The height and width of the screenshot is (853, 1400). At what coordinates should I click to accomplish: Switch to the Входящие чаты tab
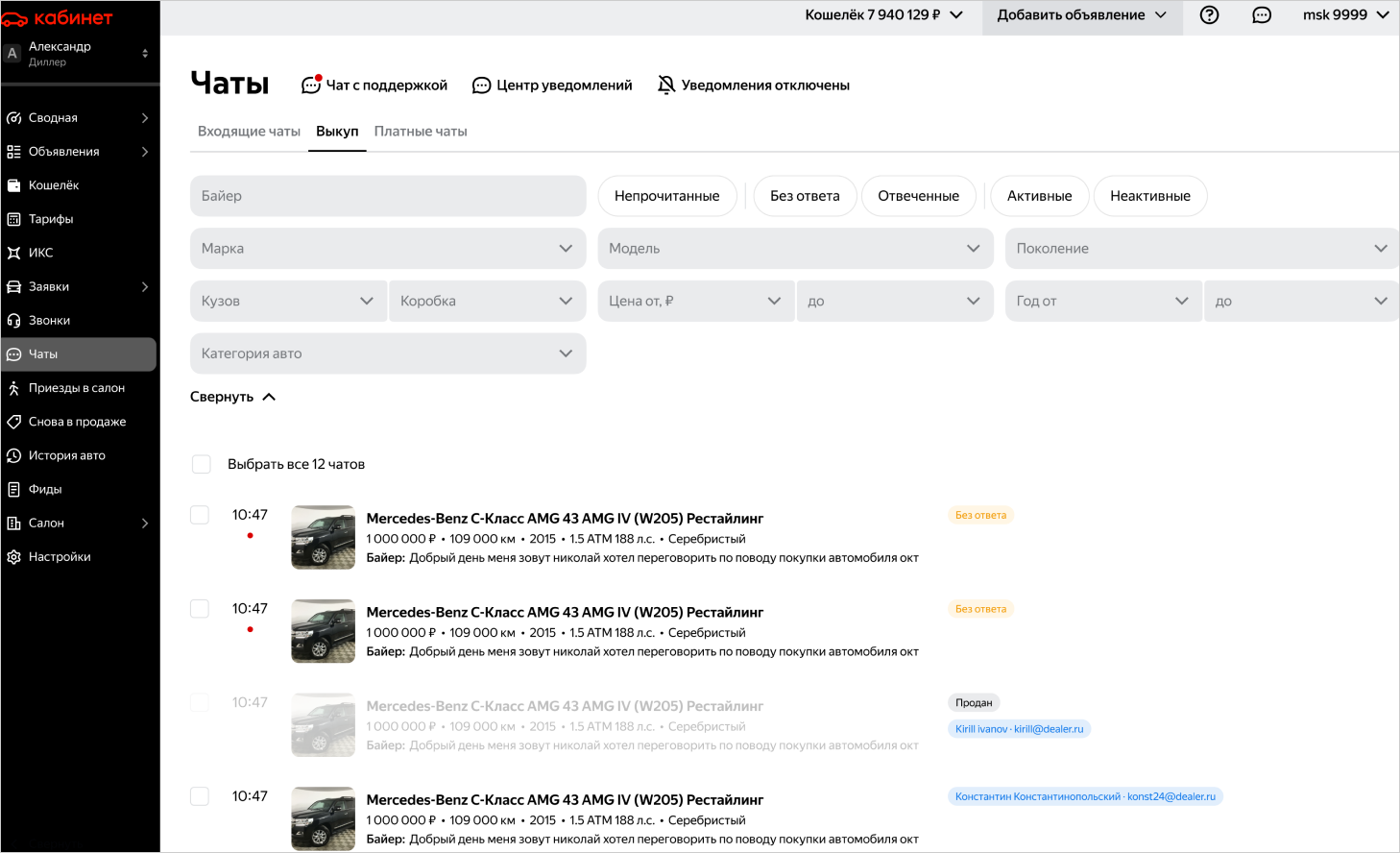[249, 132]
